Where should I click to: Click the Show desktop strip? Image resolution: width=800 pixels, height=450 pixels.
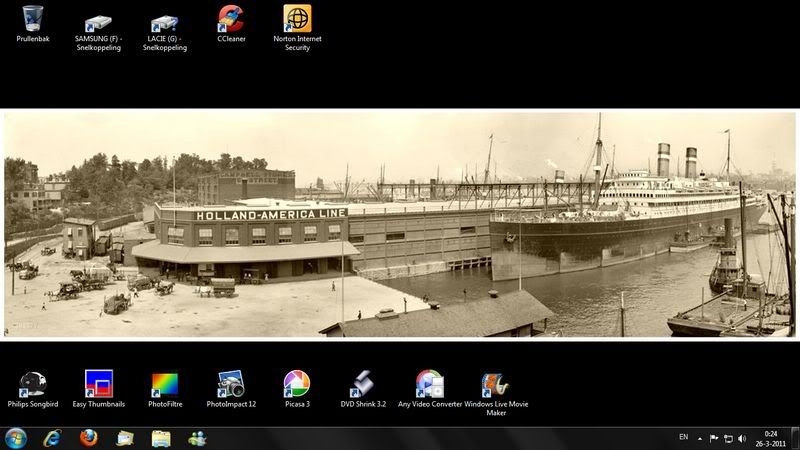795,439
